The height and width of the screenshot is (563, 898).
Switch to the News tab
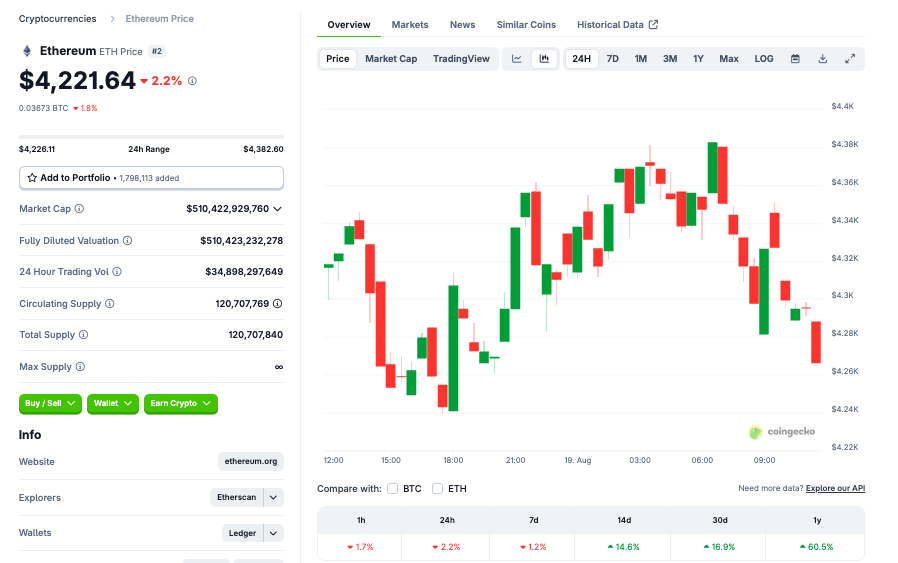[462, 25]
